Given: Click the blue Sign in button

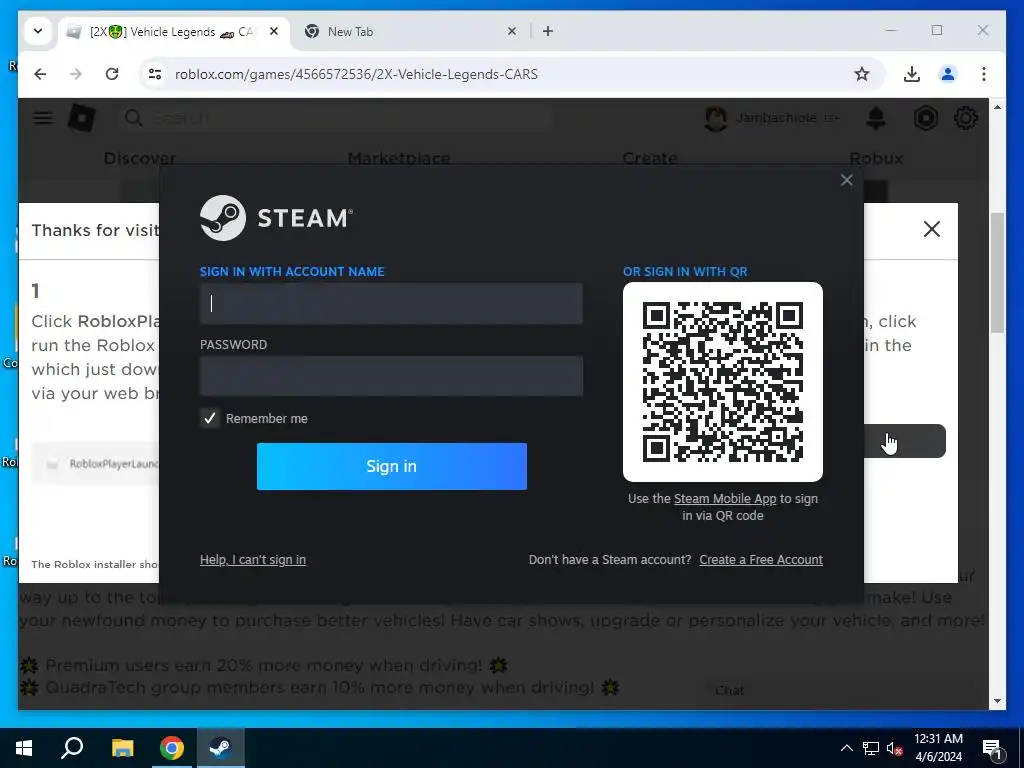Looking at the screenshot, I should pos(392,466).
